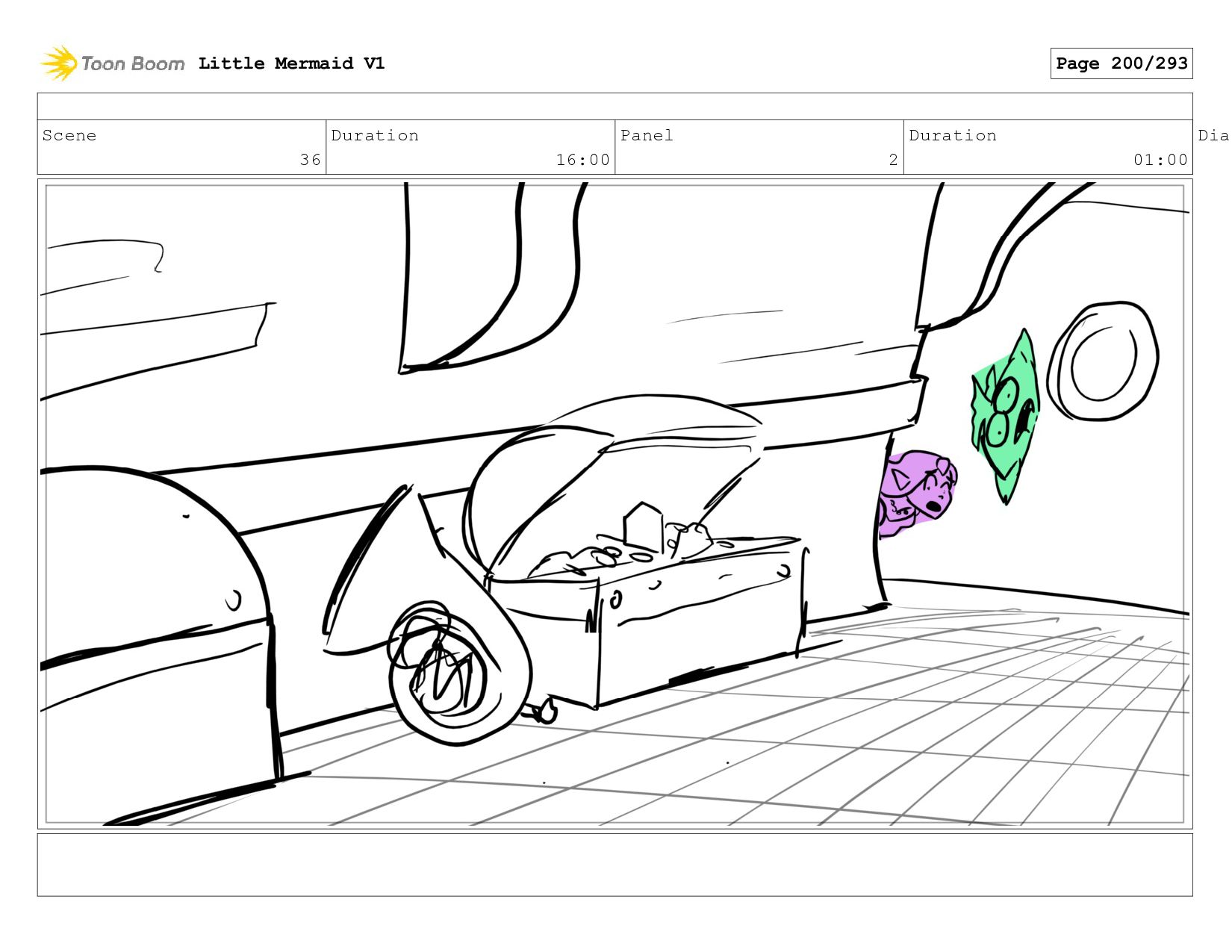Click the storyboard panel drawing
The height and width of the screenshot is (952, 1232).
coord(615,504)
